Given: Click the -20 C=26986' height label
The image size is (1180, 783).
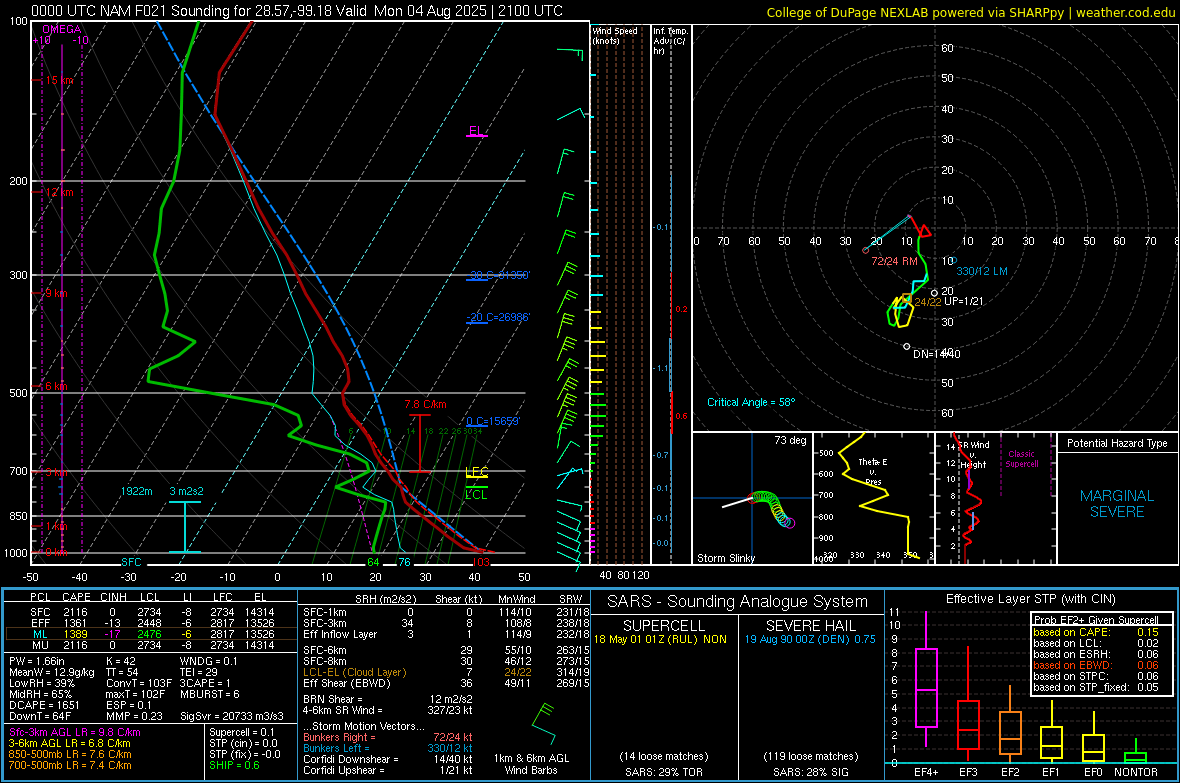Looking at the screenshot, I should coord(498,317).
